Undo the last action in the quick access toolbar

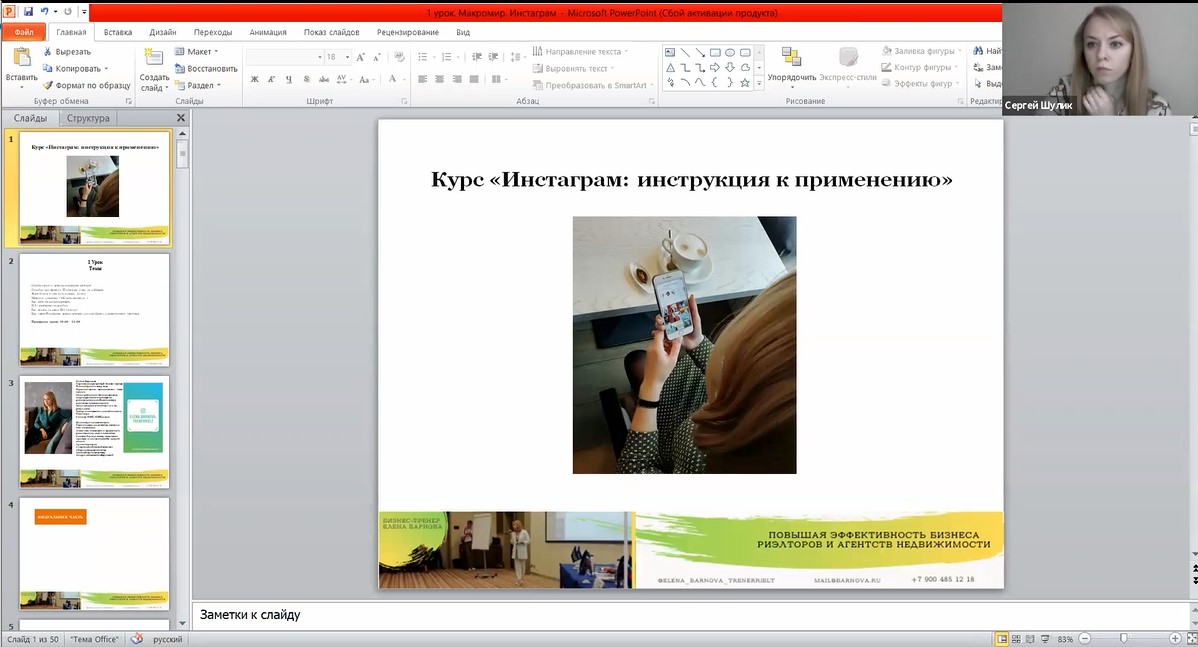coord(45,11)
